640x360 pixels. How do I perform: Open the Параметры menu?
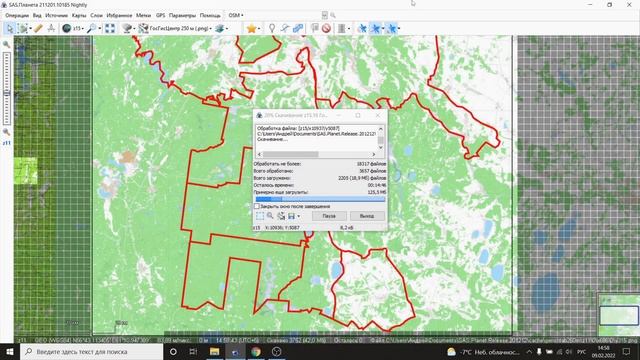click(182, 16)
